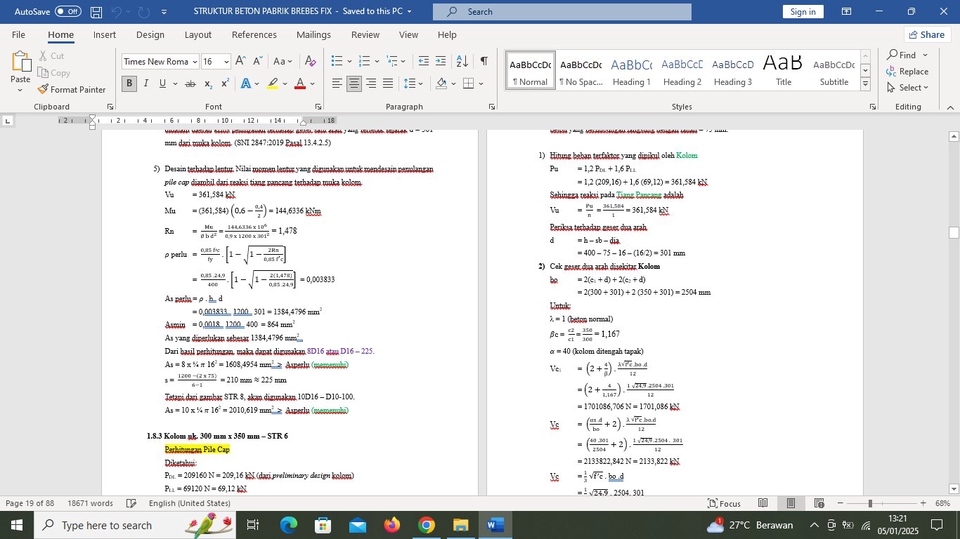Click the Sort icon
The image size is (960, 539).
(462, 61)
